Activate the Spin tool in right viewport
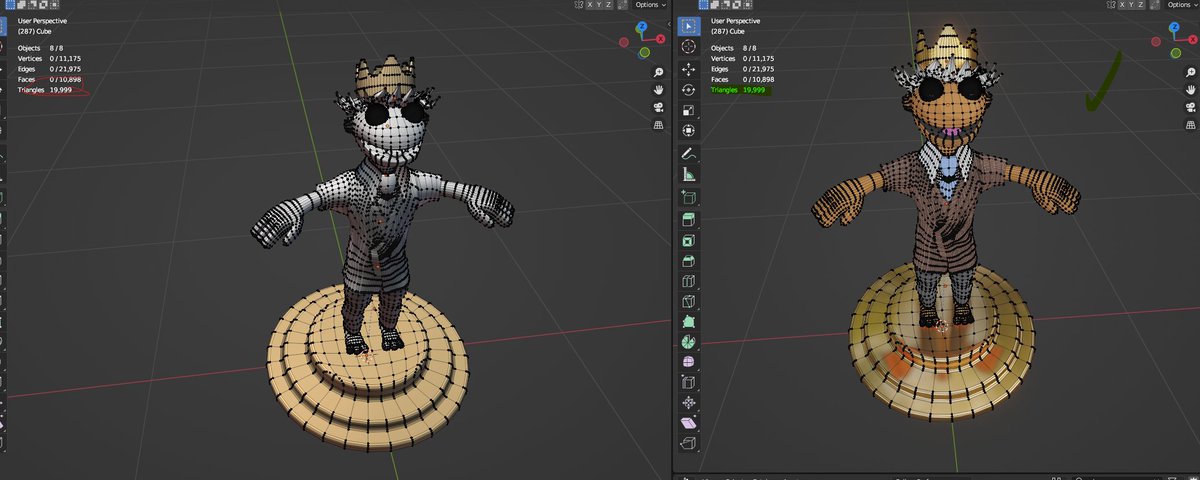Image resolution: width=1200 pixels, height=480 pixels. (688, 341)
